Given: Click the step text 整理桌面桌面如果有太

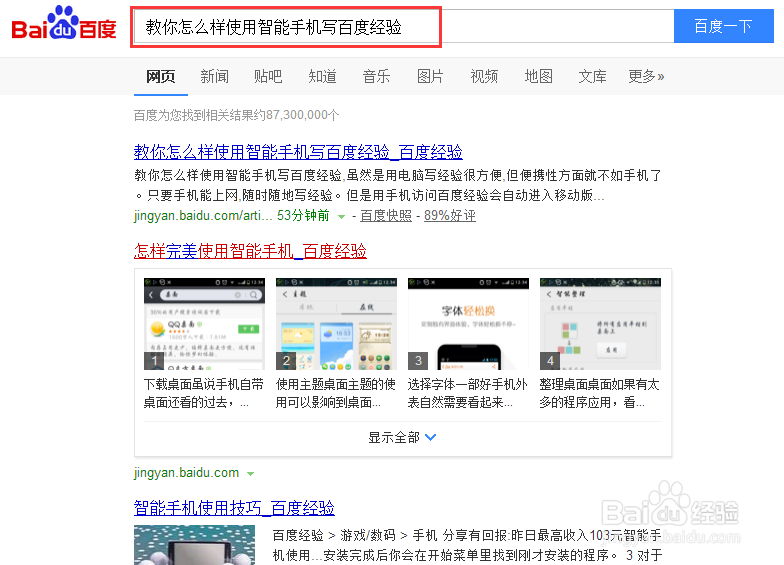Looking at the screenshot, I should [600, 384].
